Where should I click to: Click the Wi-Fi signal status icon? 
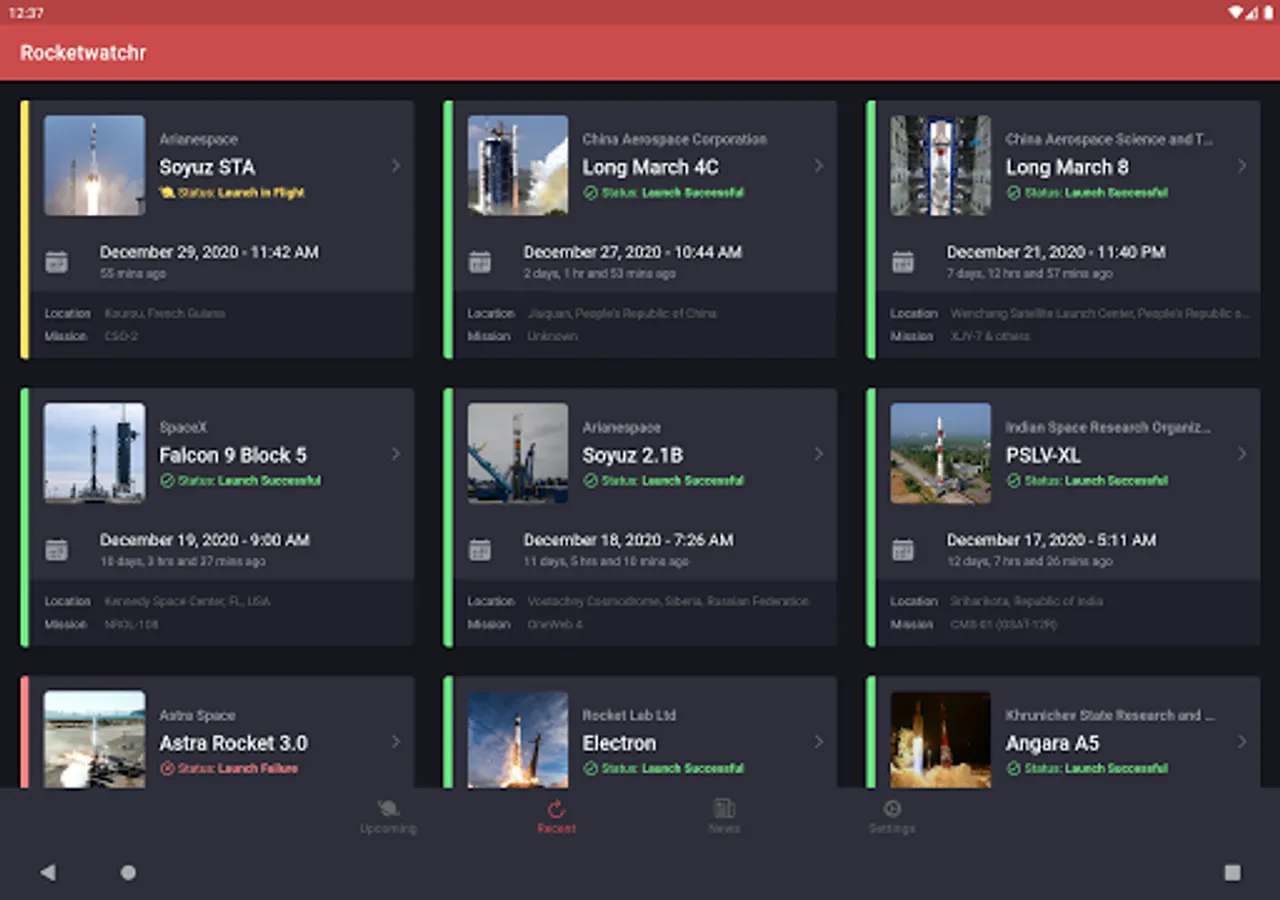click(x=1237, y=12)
